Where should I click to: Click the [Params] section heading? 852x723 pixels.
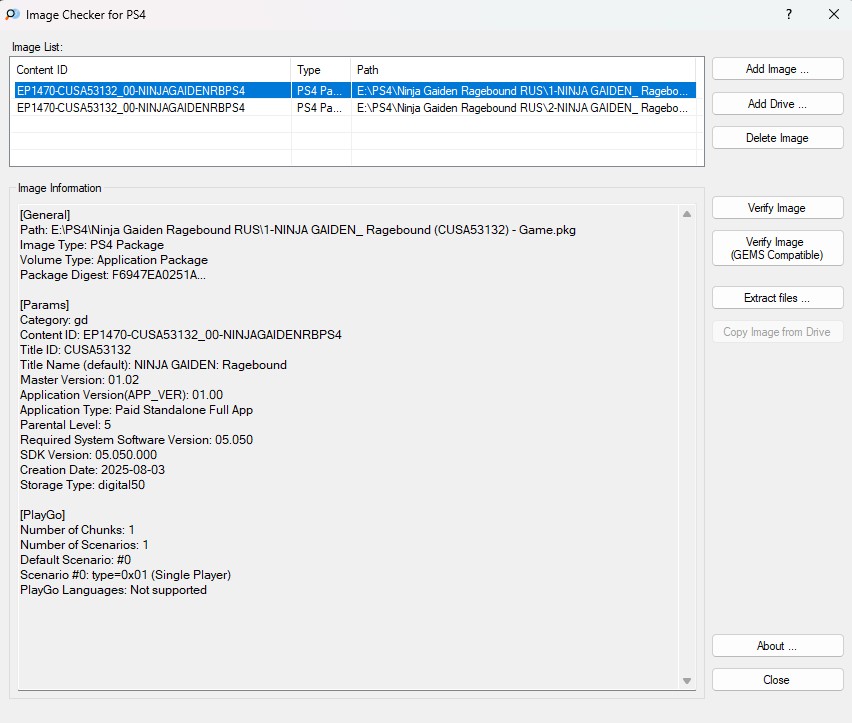click(x=45, y=305)
